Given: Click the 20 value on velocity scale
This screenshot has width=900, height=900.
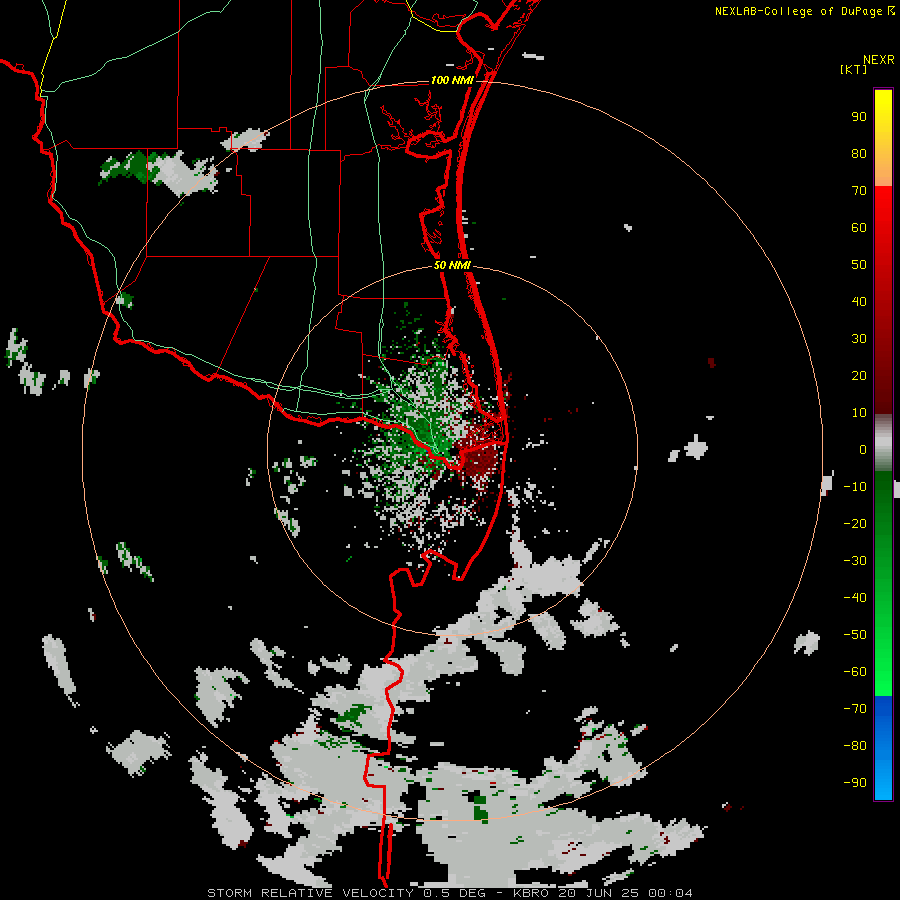Looking at the screenshot, I should coord(859,375).
